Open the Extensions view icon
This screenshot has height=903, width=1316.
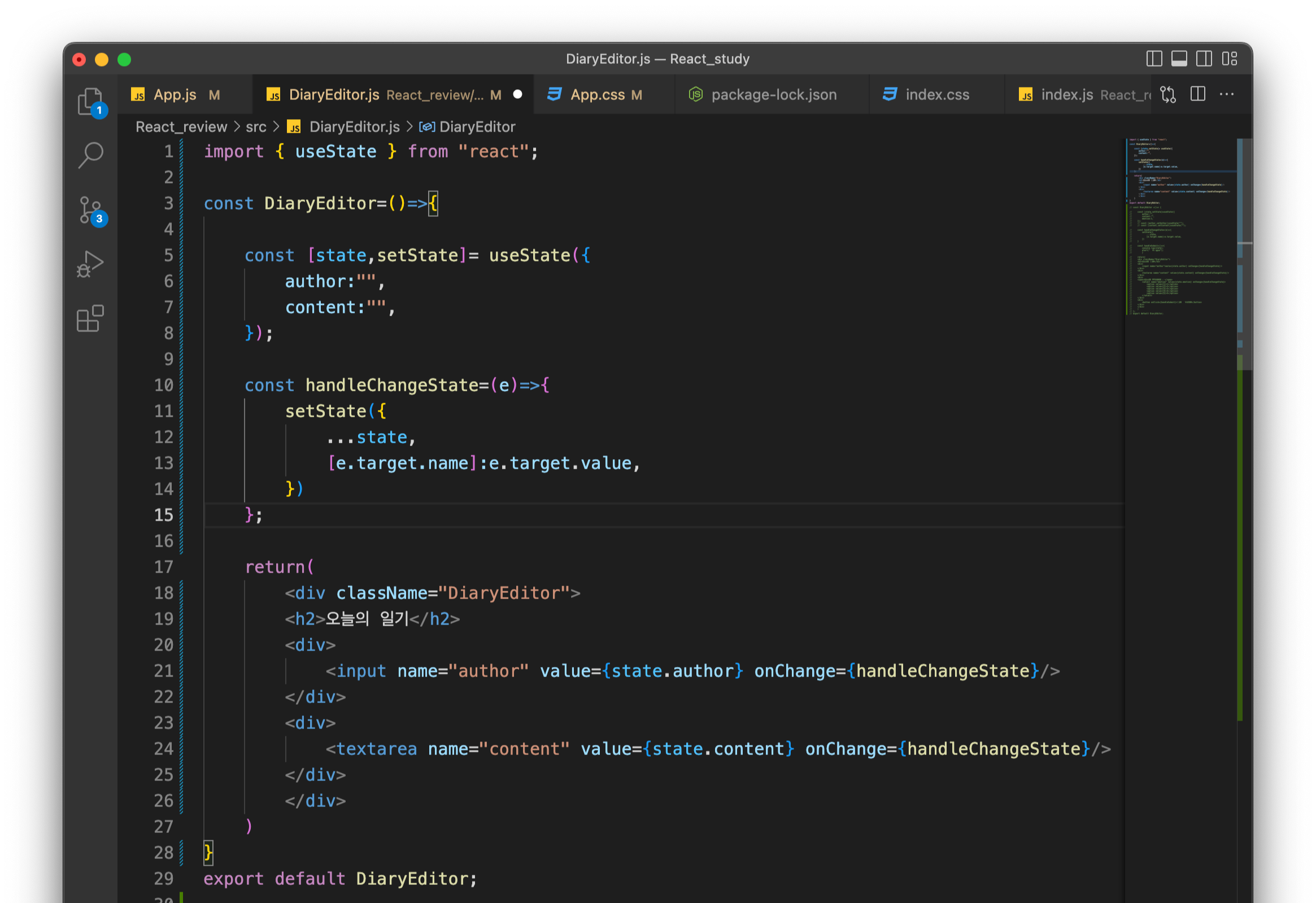(90, 318)
